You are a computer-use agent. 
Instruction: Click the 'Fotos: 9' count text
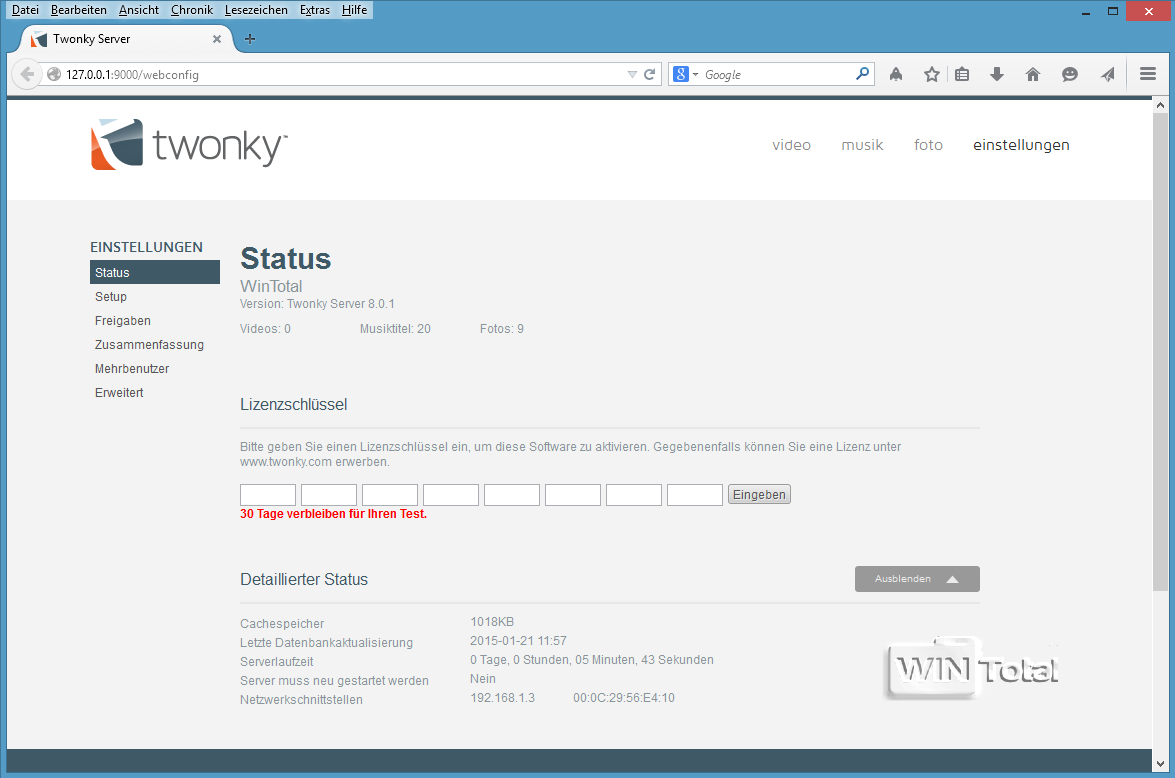[501, 329]
